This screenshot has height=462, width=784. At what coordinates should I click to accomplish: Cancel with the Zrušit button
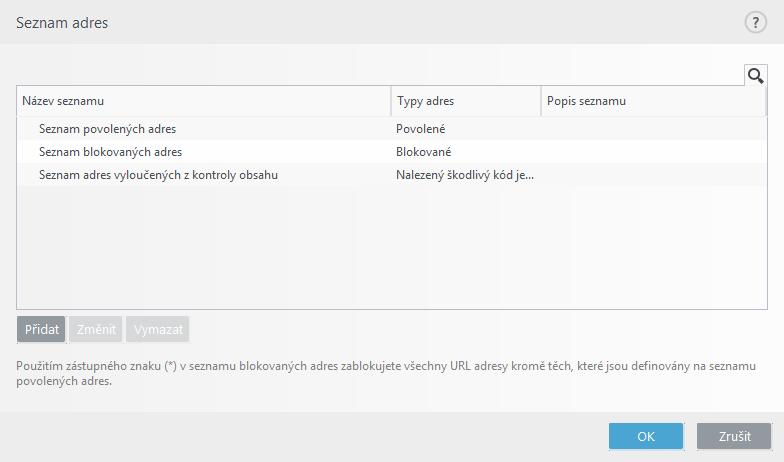[x=734, y=436]
